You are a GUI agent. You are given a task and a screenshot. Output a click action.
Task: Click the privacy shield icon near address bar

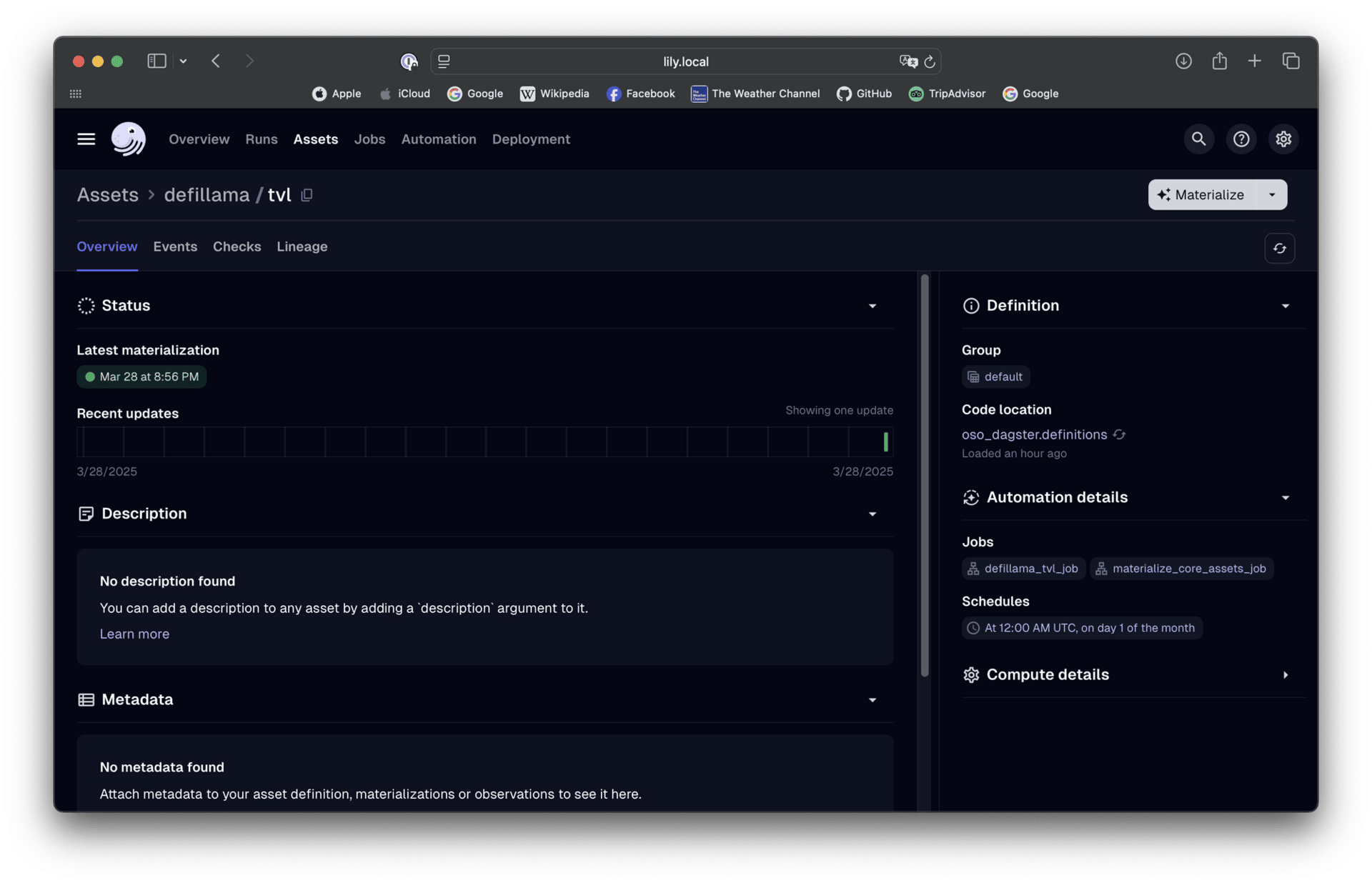409,61
